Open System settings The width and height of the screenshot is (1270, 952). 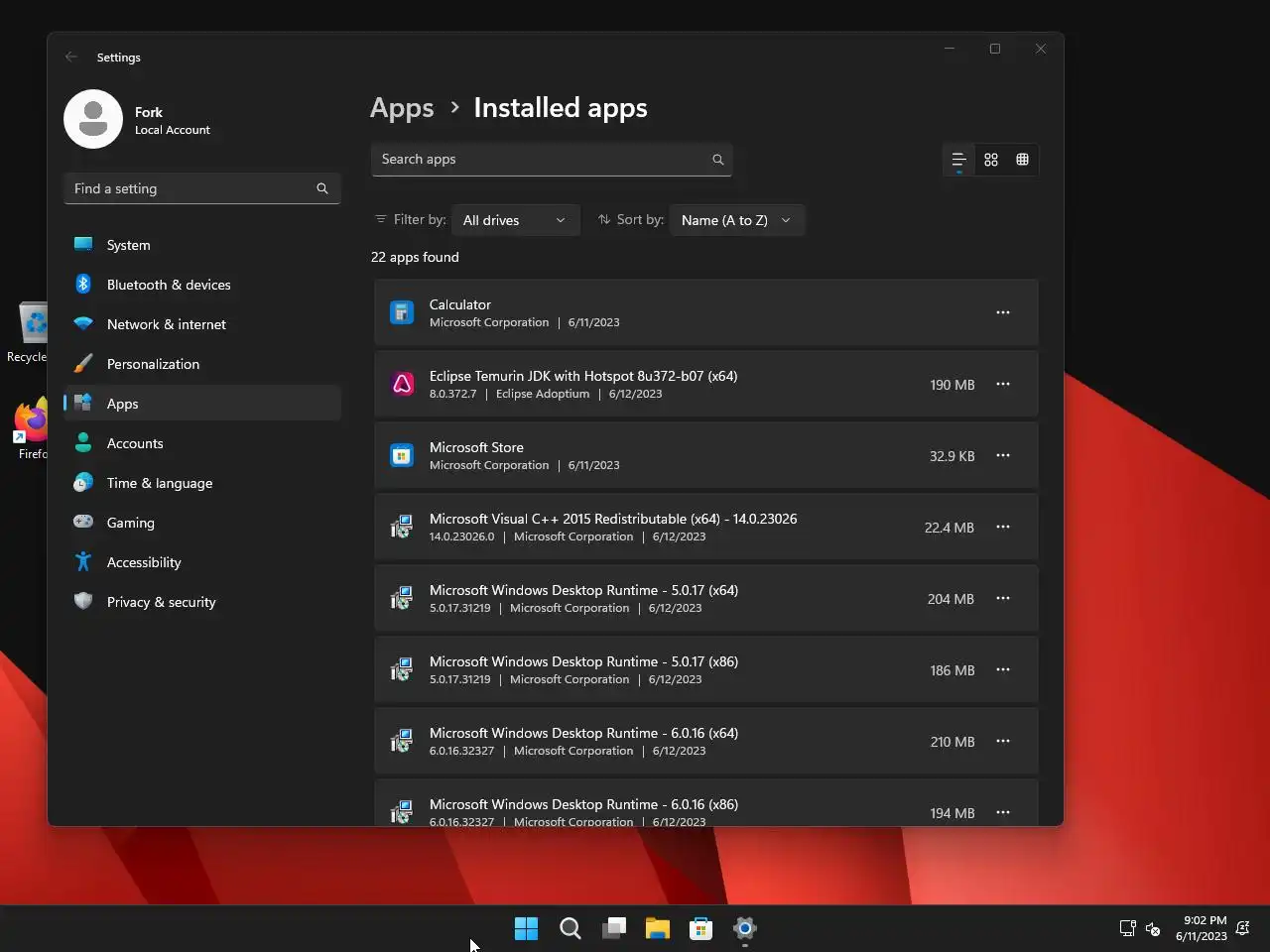click(202, 245)
